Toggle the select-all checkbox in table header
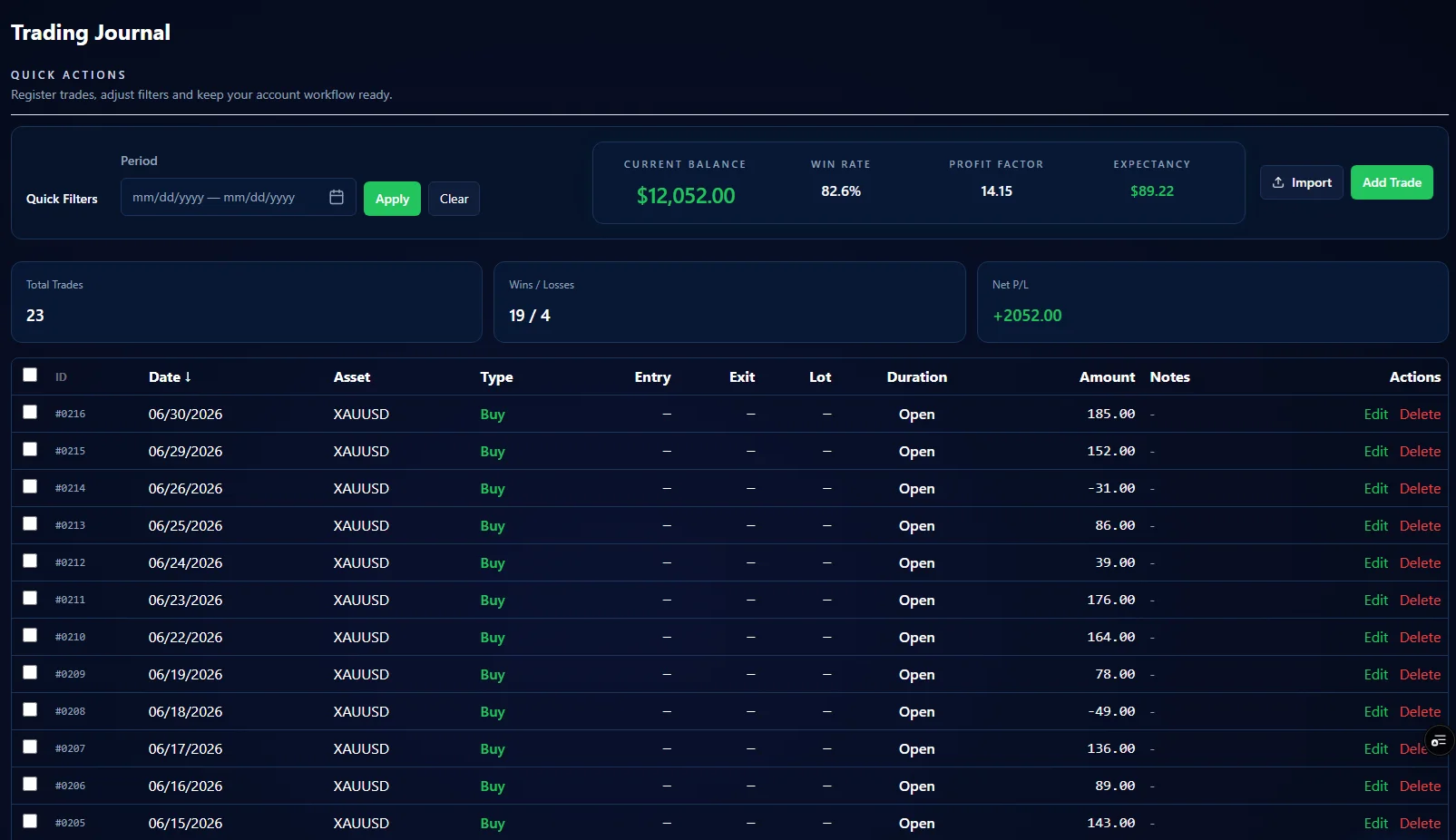 [x=30, y=375]
